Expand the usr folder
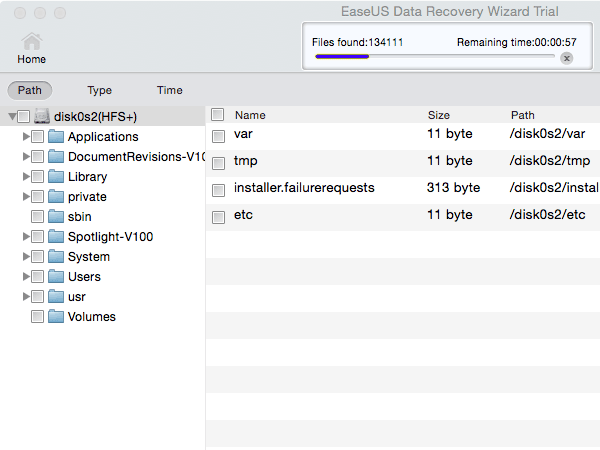 pyautogui.click(x=26, y=297)
